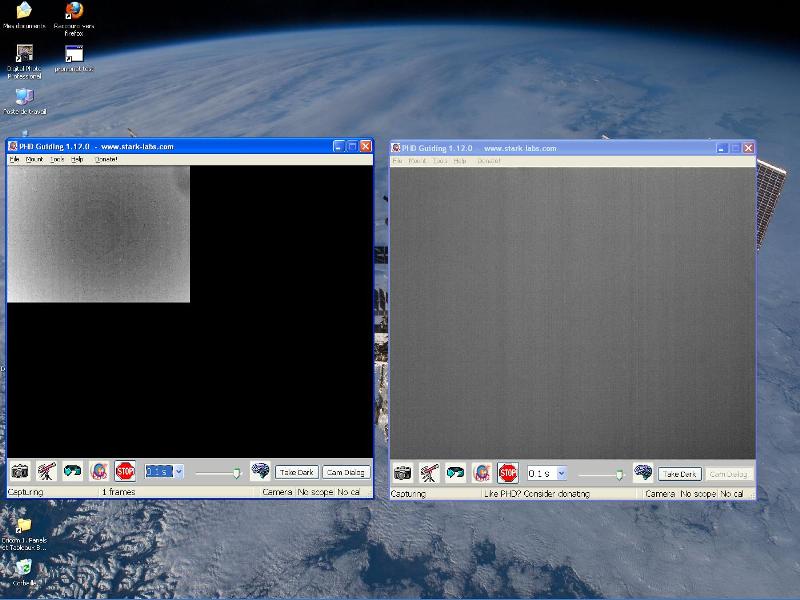This screenshot has width=800, height=600.
Task: Click Cam Dialog button in left PHD window
Action: tap(346, 472)
